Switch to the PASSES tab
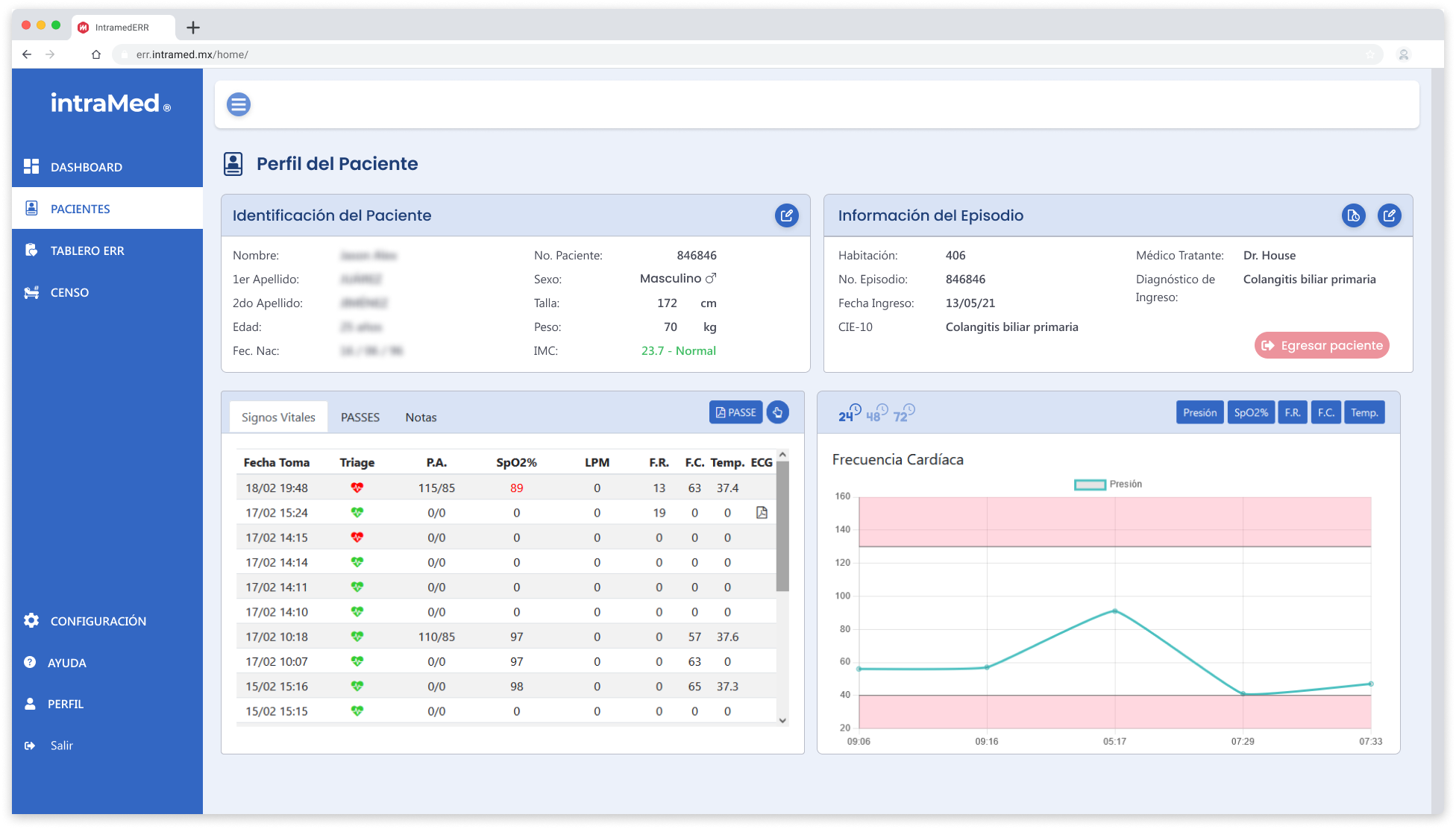1456x829 pixels. pyautogui.click(x=360, y=417)
